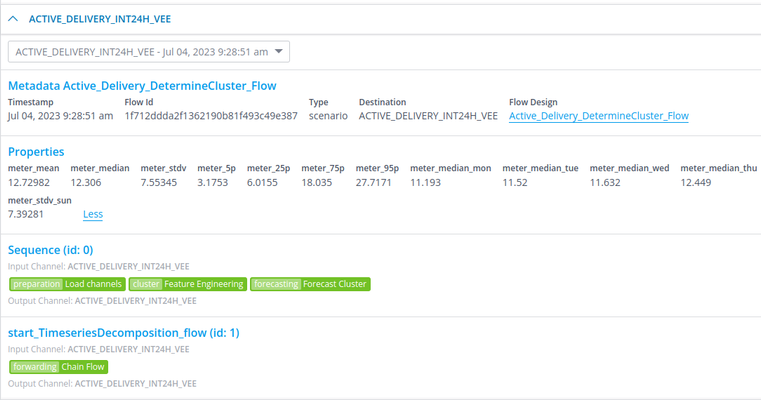Image resolution: width=761 pixels, height=400 pixels.
Task: Click the meter_mean value 12.72982
Action: pos(30,183)
